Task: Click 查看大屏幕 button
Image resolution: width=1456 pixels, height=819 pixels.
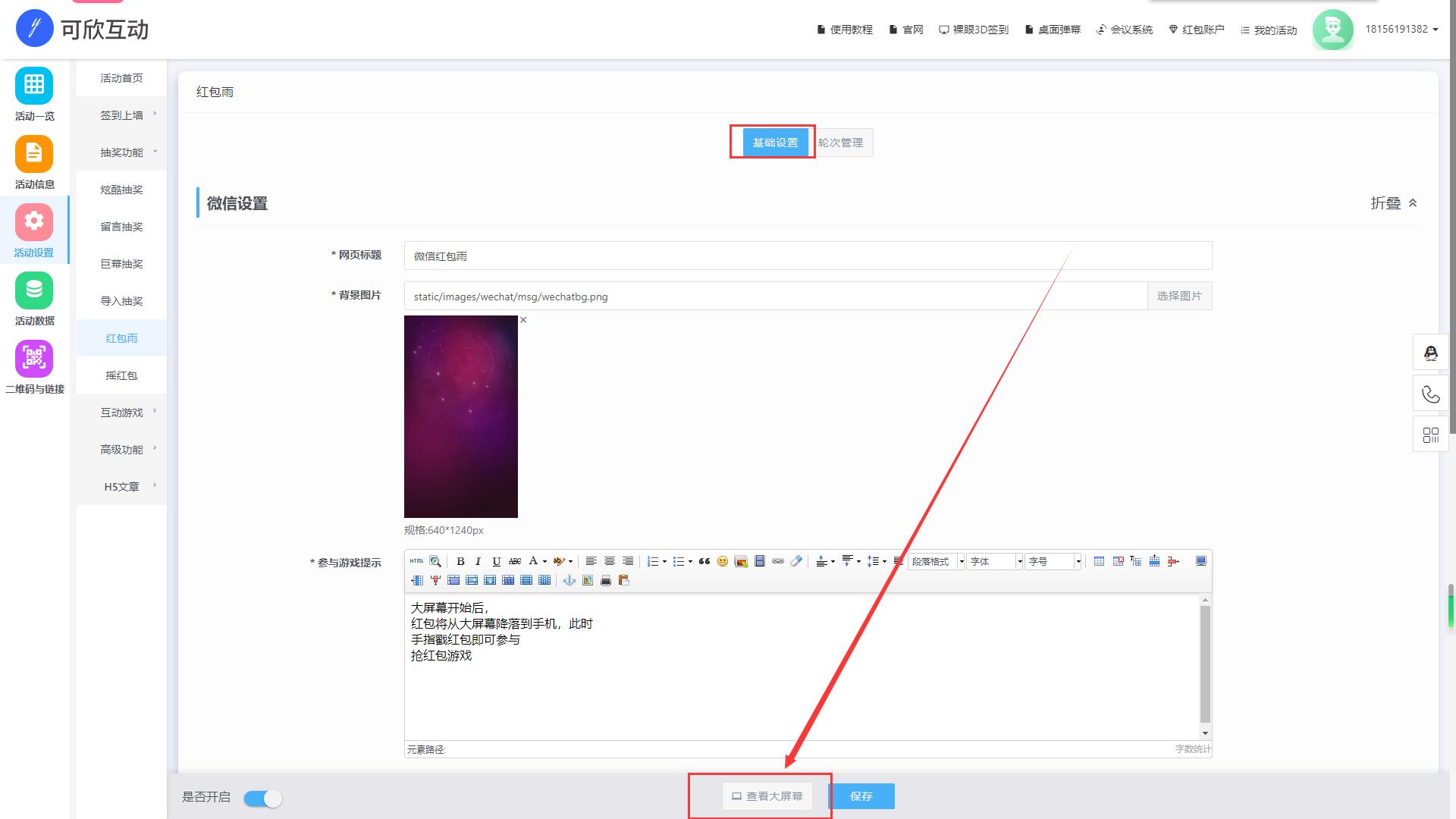Action: coord(767,796)
